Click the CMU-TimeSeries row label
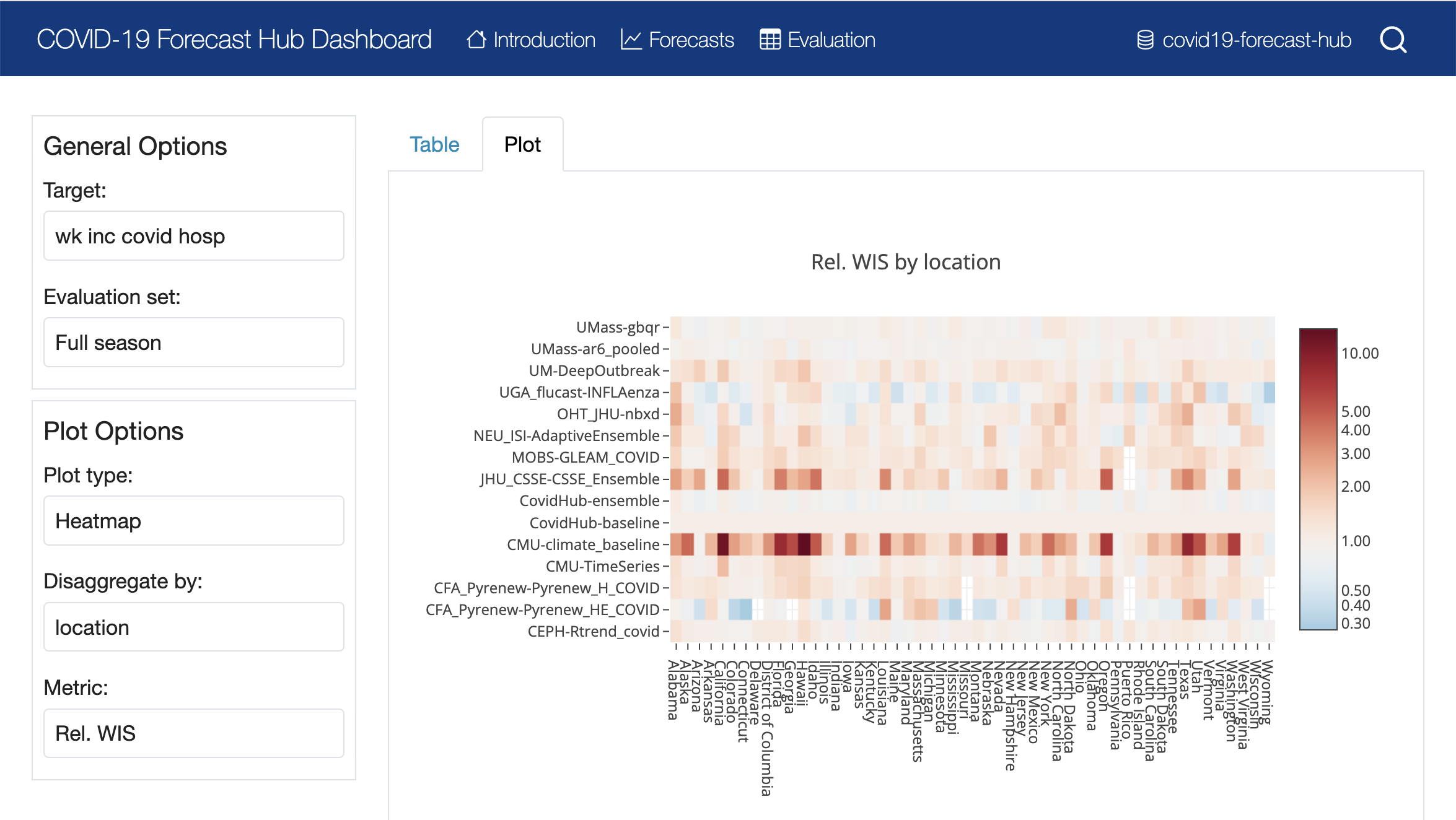The height and width of the screenshot is (820, 1456). 602,566
